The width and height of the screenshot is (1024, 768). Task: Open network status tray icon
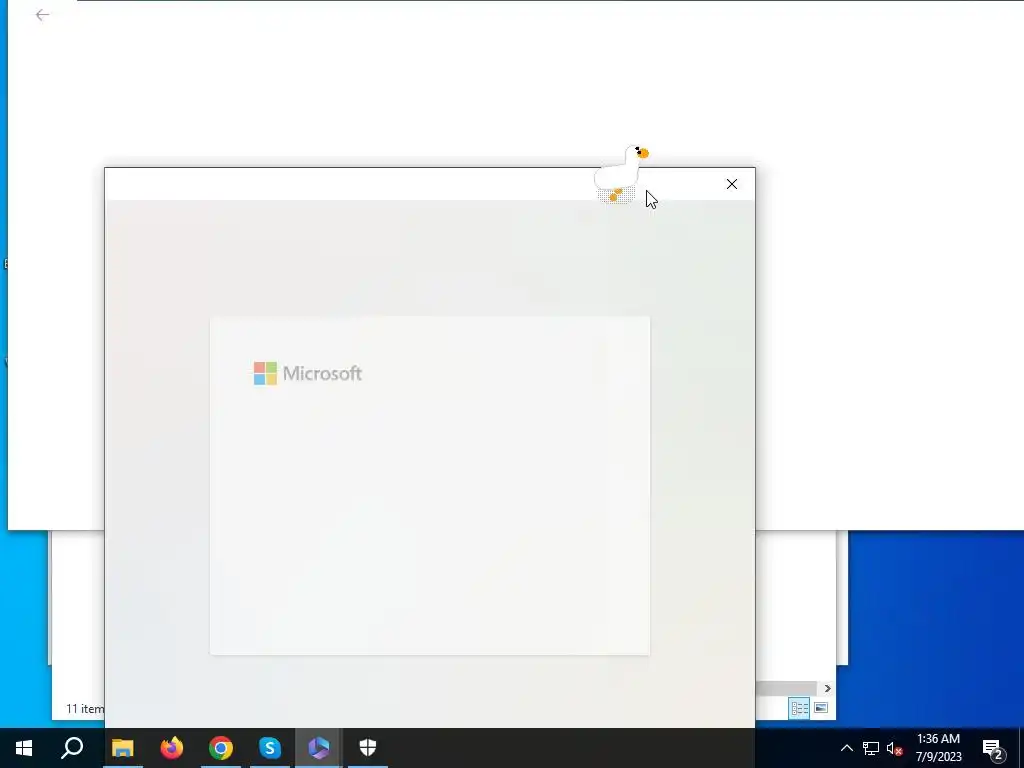[871, 748]
